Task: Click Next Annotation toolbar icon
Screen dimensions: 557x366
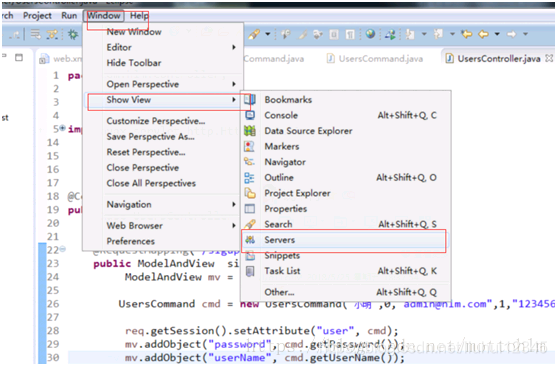Action: pos(410,34)
